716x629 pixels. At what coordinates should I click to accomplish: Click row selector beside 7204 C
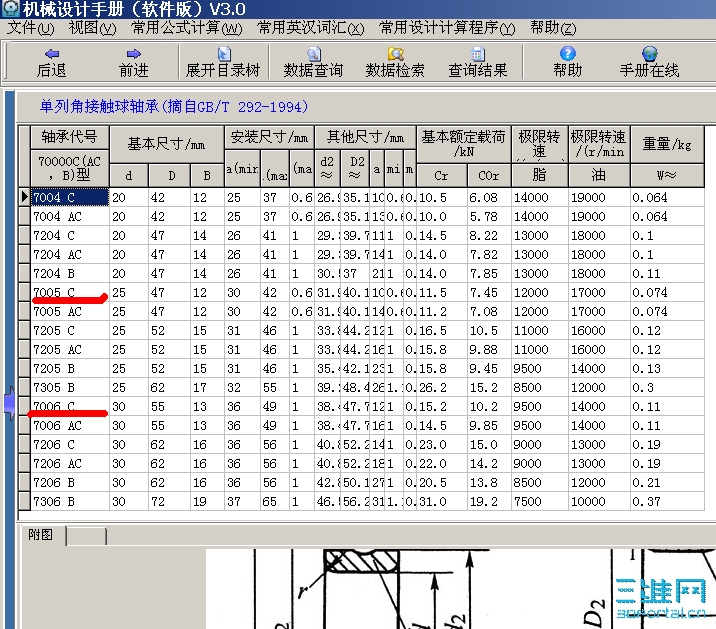[x=25, y=236]
